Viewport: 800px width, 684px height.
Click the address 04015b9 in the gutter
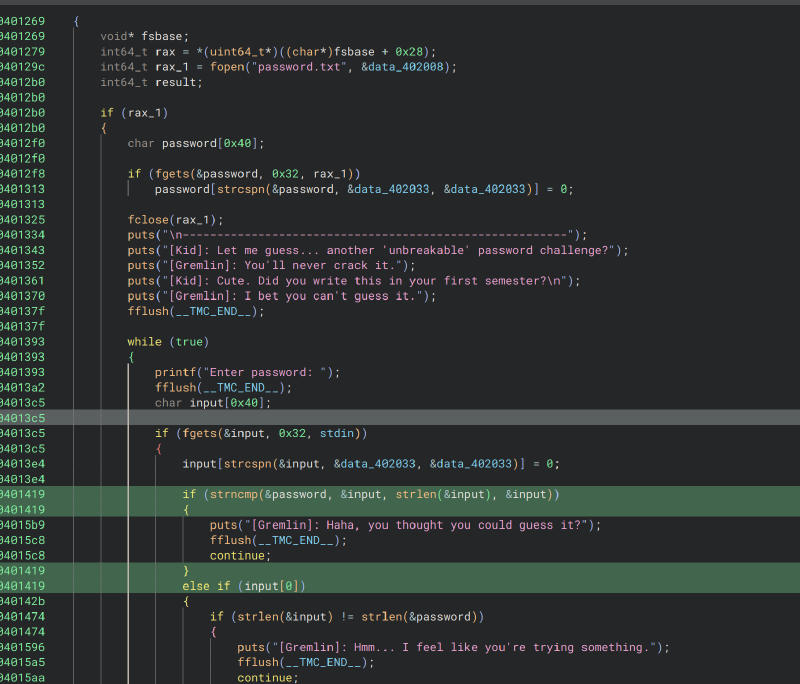point(22,525)
